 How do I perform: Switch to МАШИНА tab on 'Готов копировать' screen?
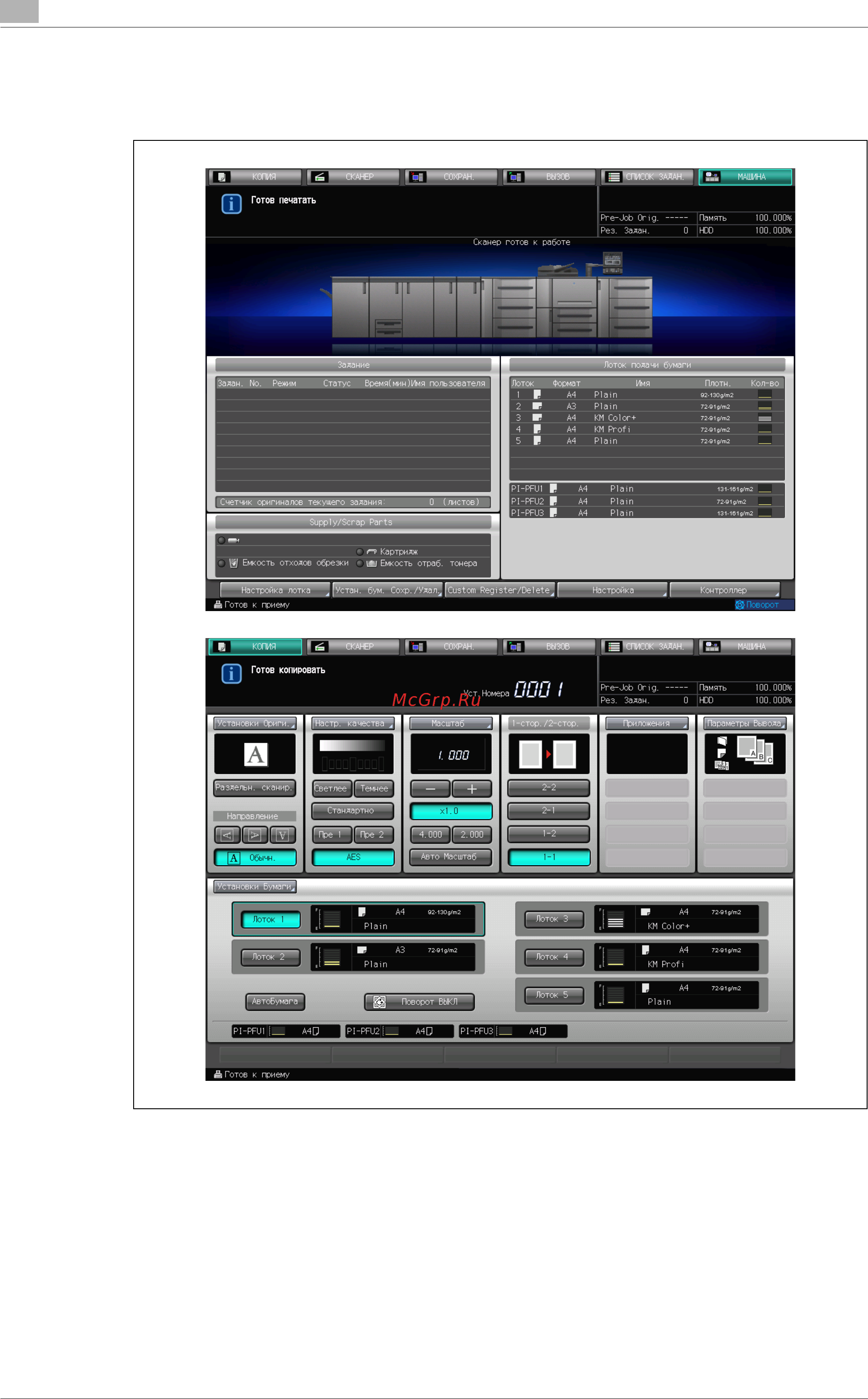(x=745, y=646)
